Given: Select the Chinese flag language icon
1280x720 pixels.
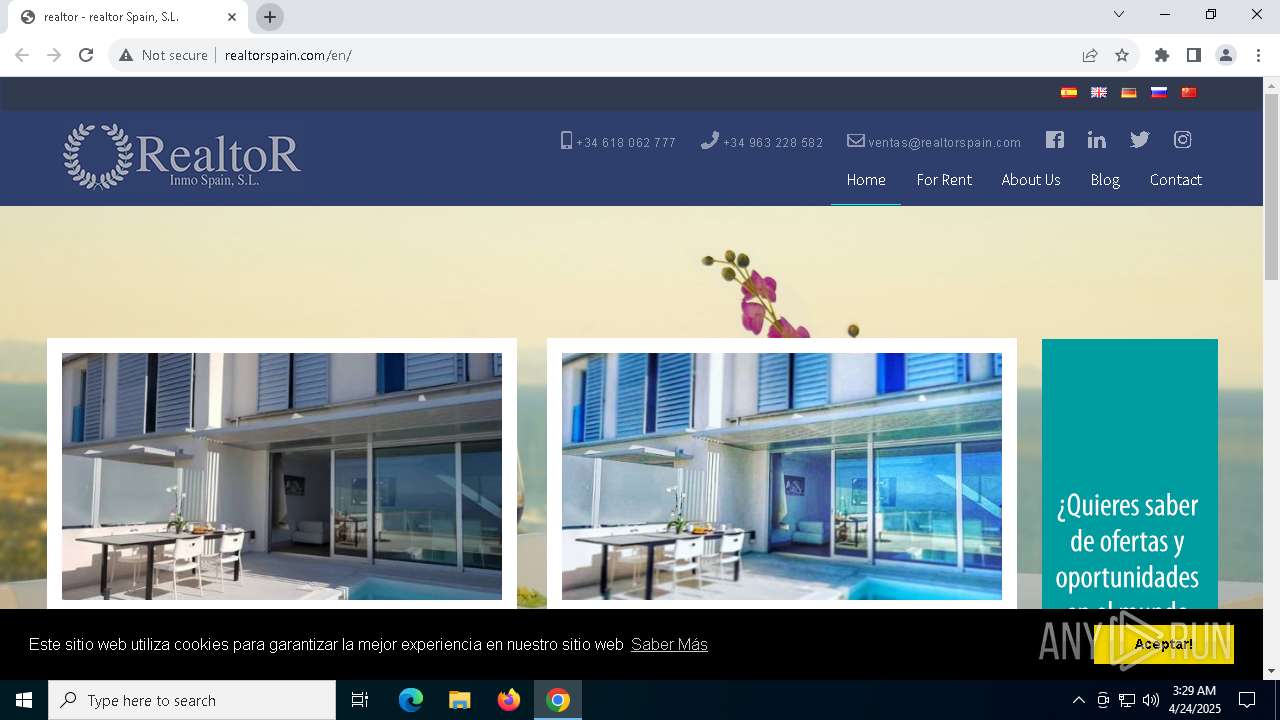Looking at the screenshot, I should pos(1189,92).
